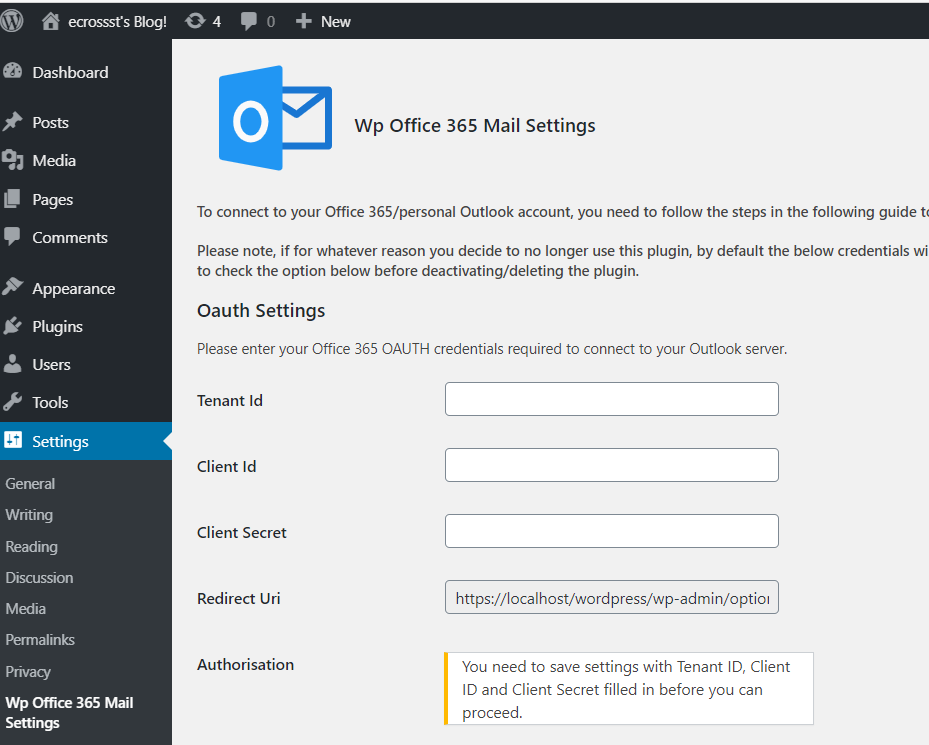Click the Outlook logo image
This screenshot has width=929, height=745.
(275, 118)
